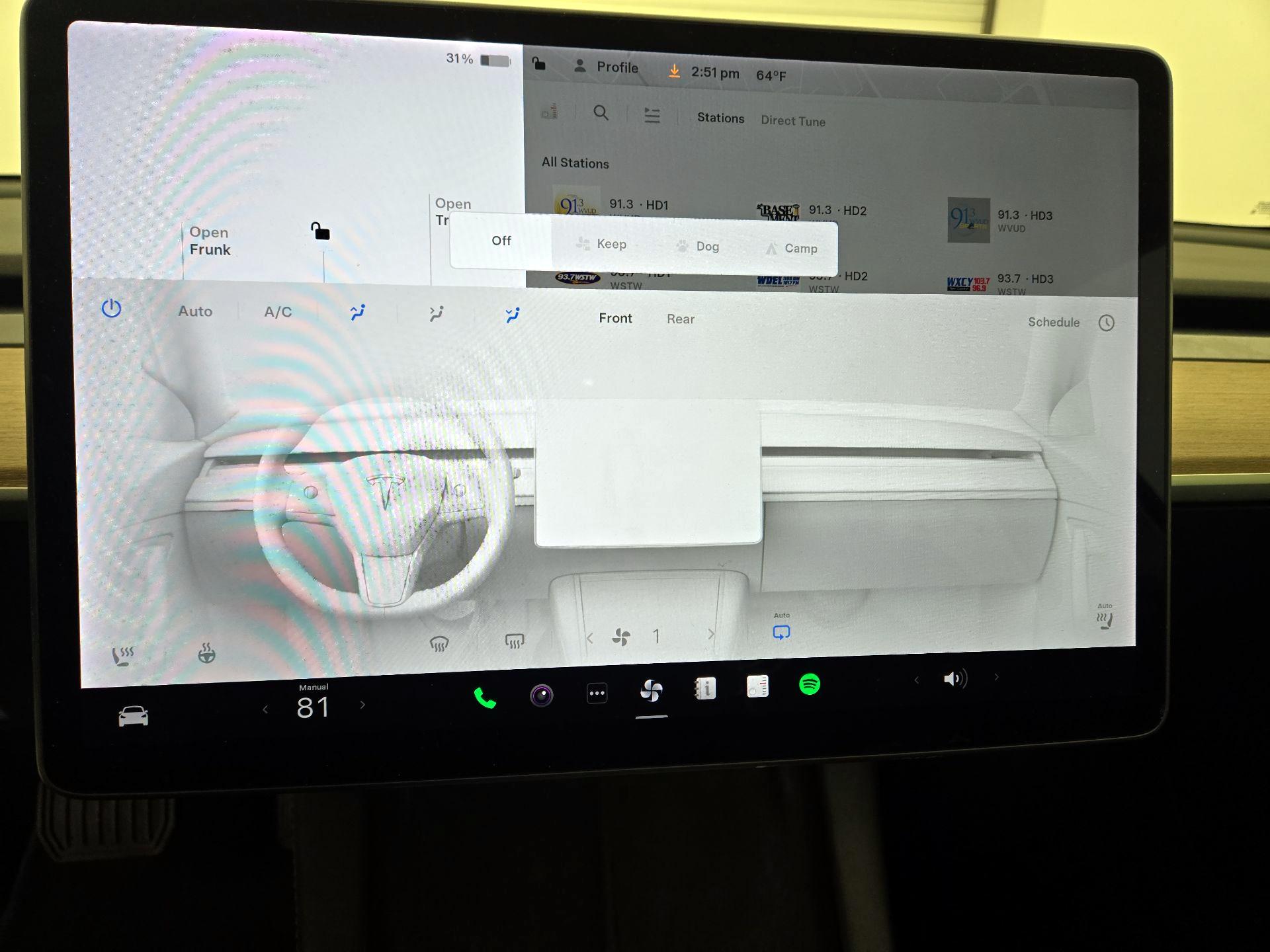The width and height of the screenshot is (1270, 952).
Task: Open the Spotify app from the launcher
Action: [810, 686]
